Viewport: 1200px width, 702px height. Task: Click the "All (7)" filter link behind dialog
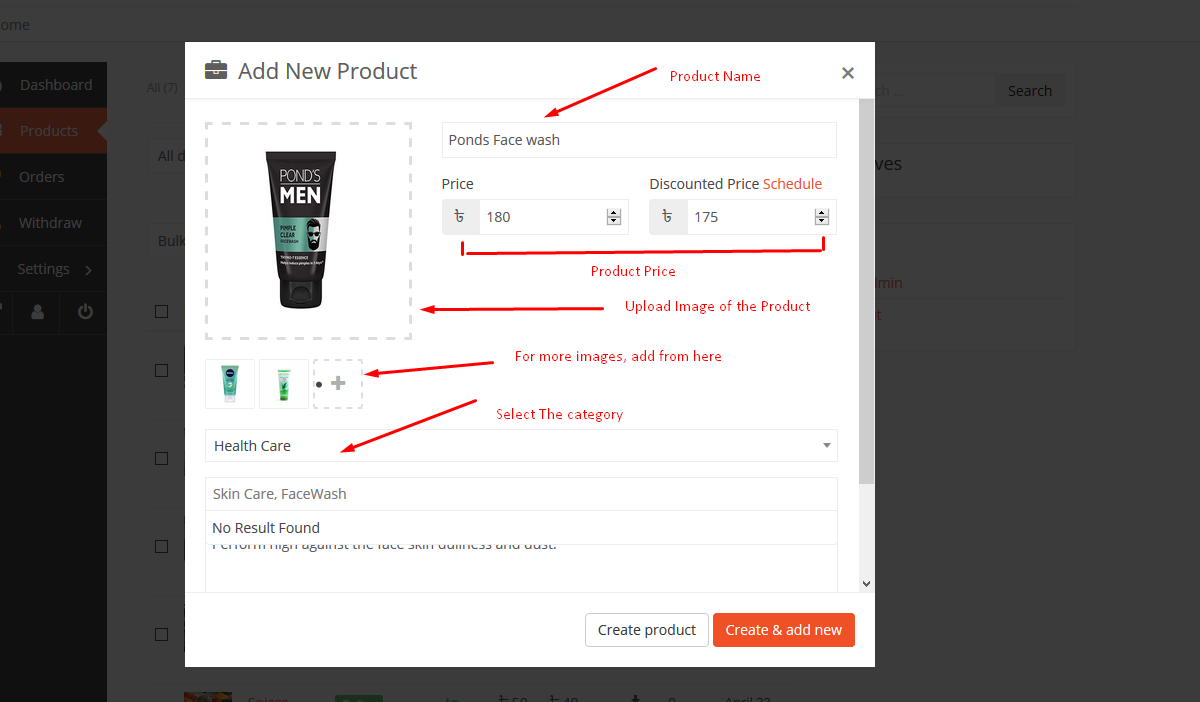[162, 88]
